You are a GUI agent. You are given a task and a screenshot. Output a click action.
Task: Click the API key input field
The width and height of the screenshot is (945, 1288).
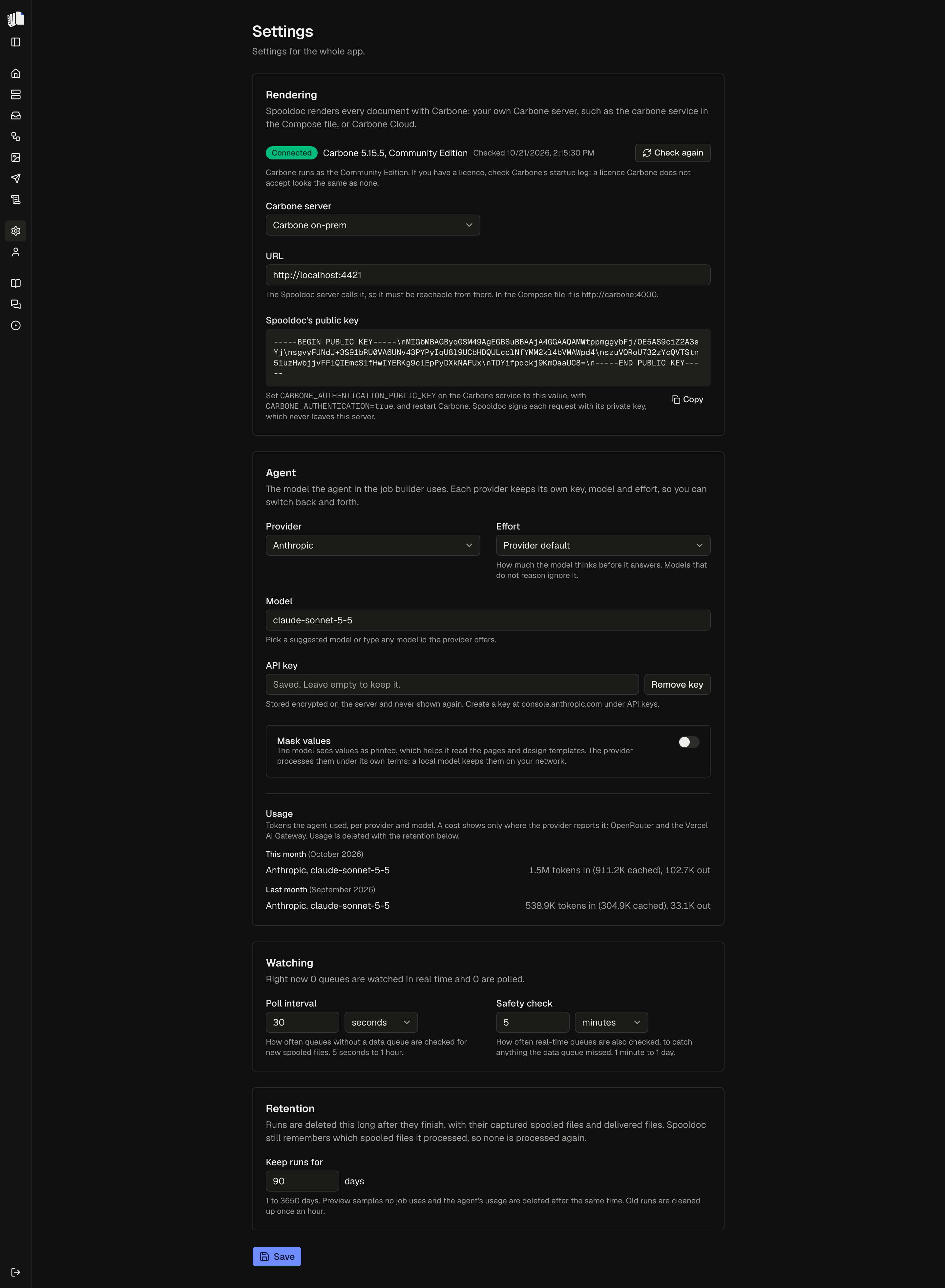pyautogui.click(x=452, y=685)
